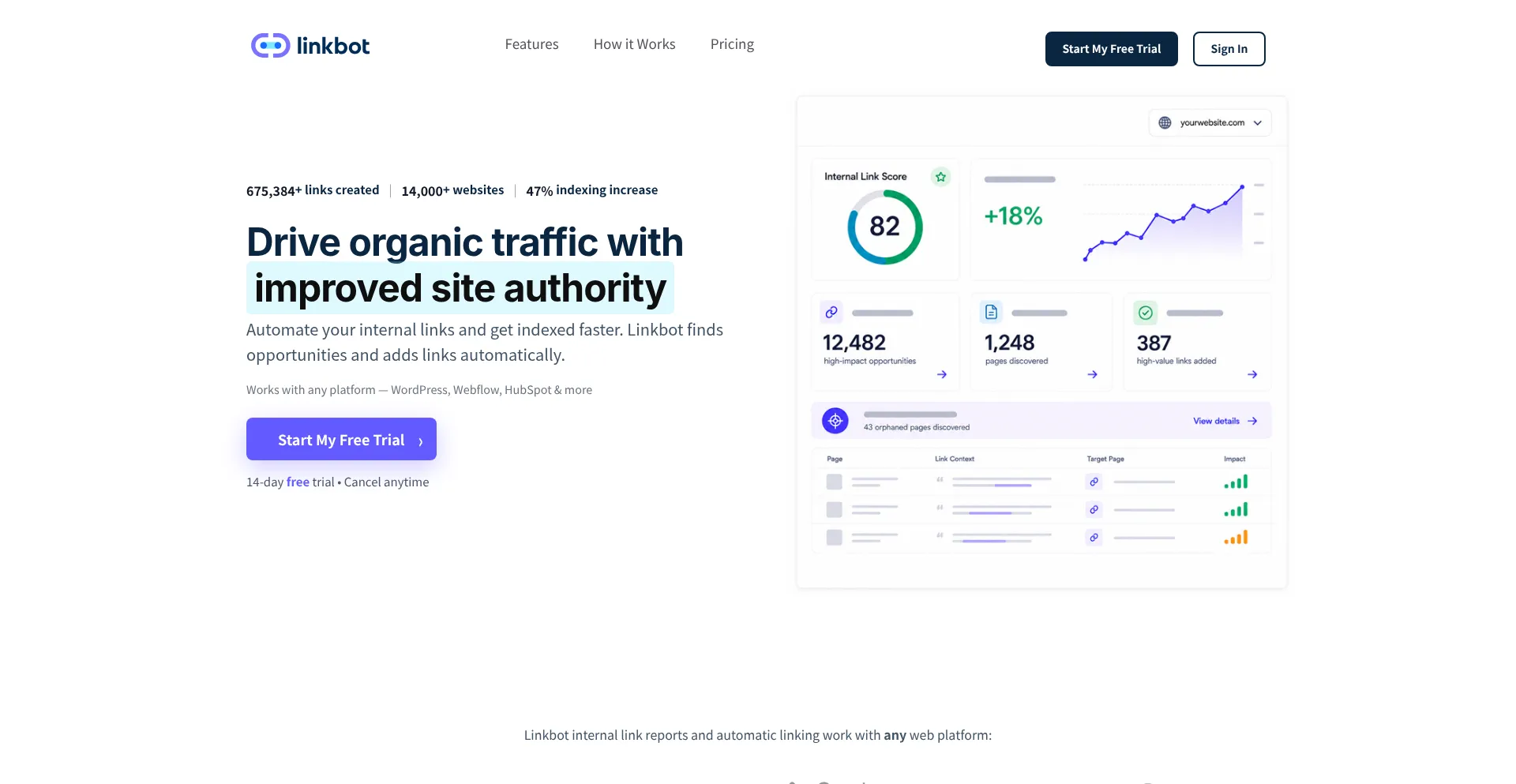The width and height of the screenshot is (1516, 784).
Task: Click the "Internal Link Score" label
Action: pos(865,177)
